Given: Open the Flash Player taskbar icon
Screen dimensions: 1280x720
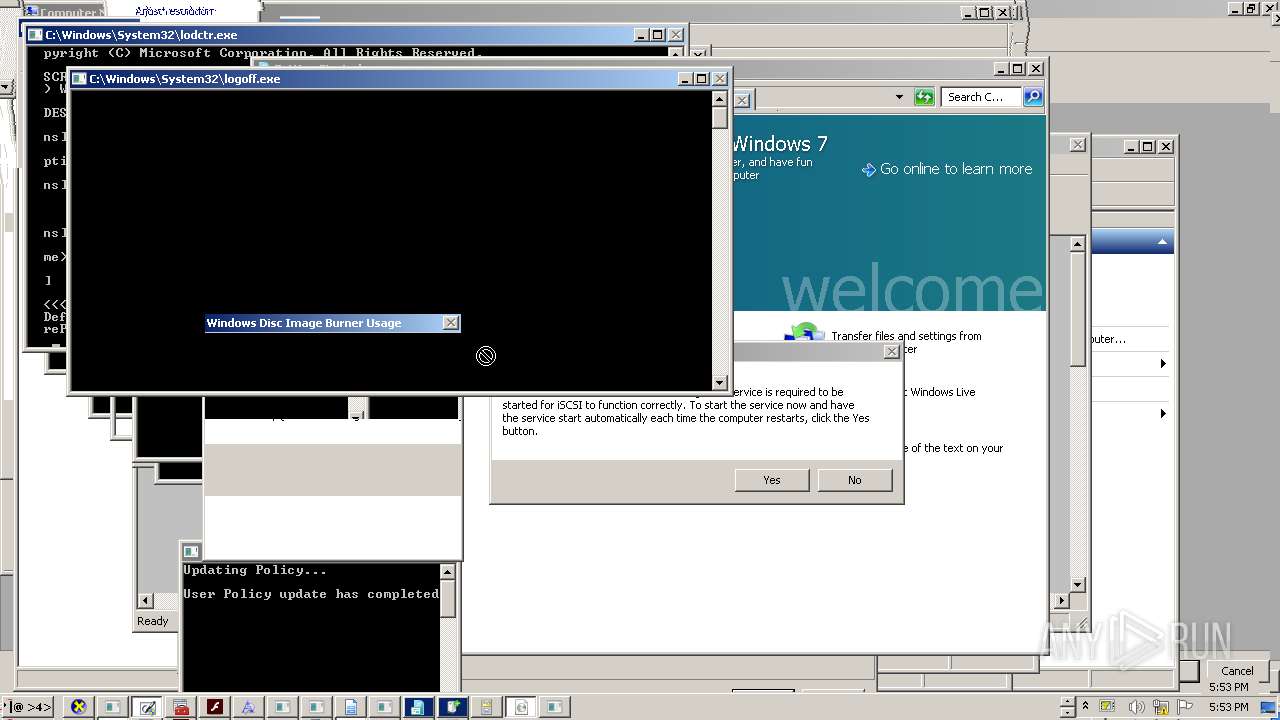Looking at the screenshot, I should tap(215, 707).
